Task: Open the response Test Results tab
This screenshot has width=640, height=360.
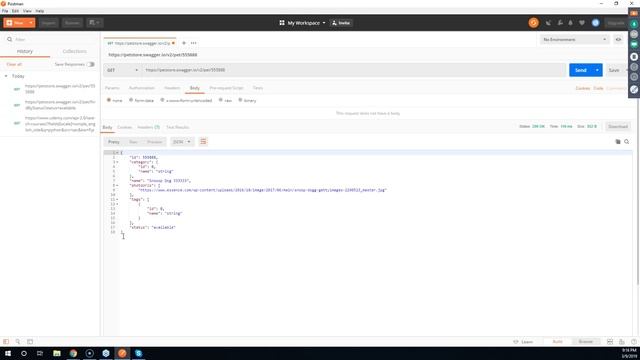Action: [178, 127]
